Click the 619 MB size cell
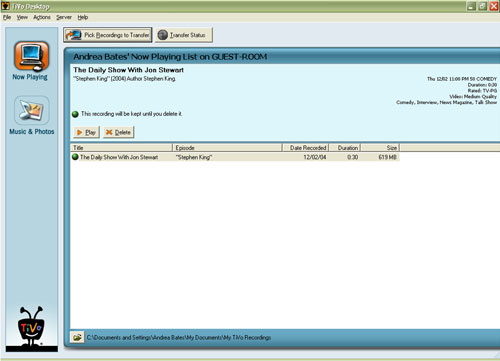 click(x=387, y=157)
